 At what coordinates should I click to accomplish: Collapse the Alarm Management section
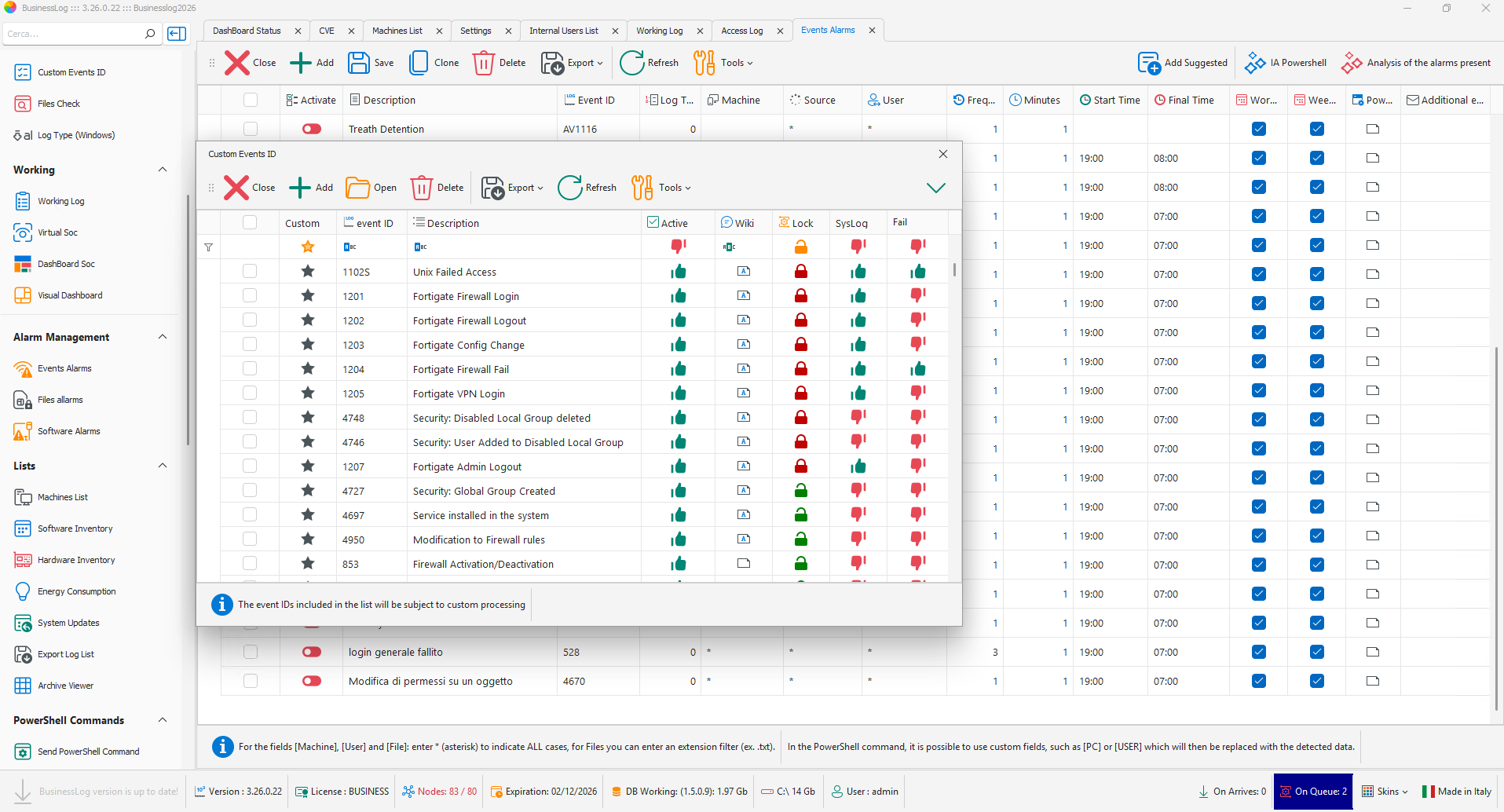[163, 337]
